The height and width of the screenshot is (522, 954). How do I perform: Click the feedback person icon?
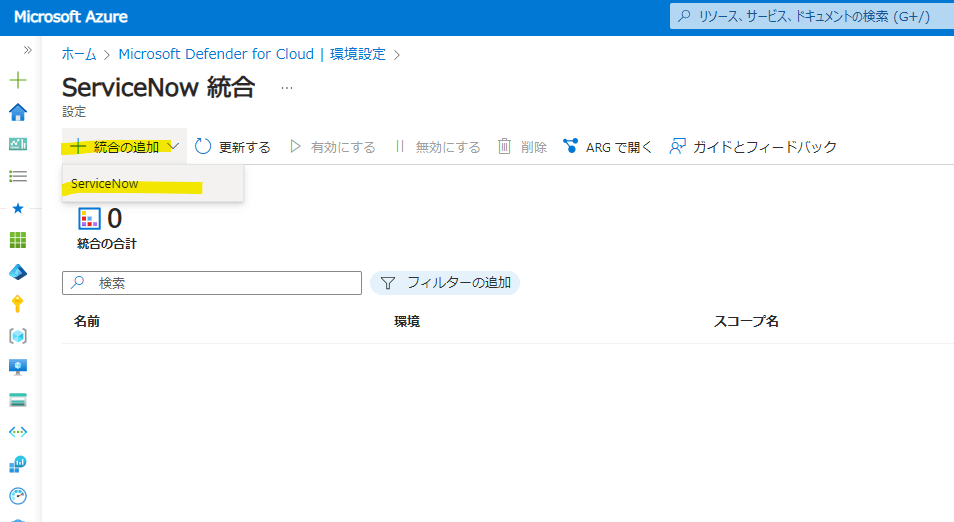pyautogui.click(x=677, y=147)
